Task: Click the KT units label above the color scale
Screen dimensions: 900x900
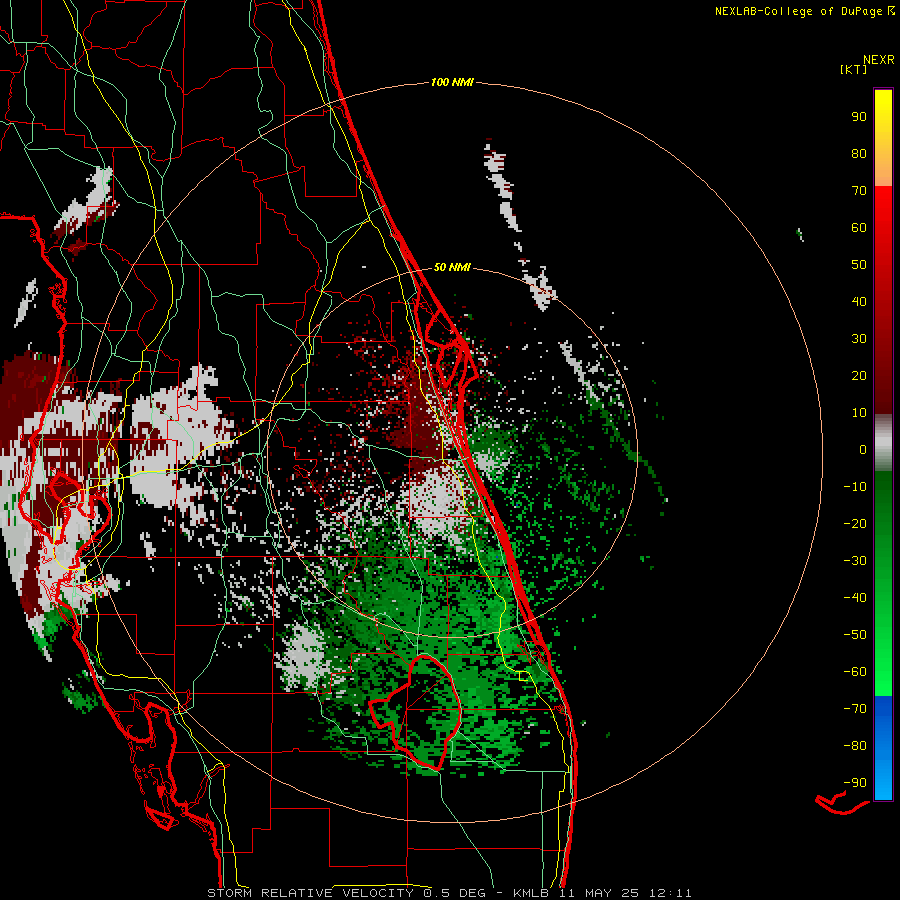Action: (854, 69)
